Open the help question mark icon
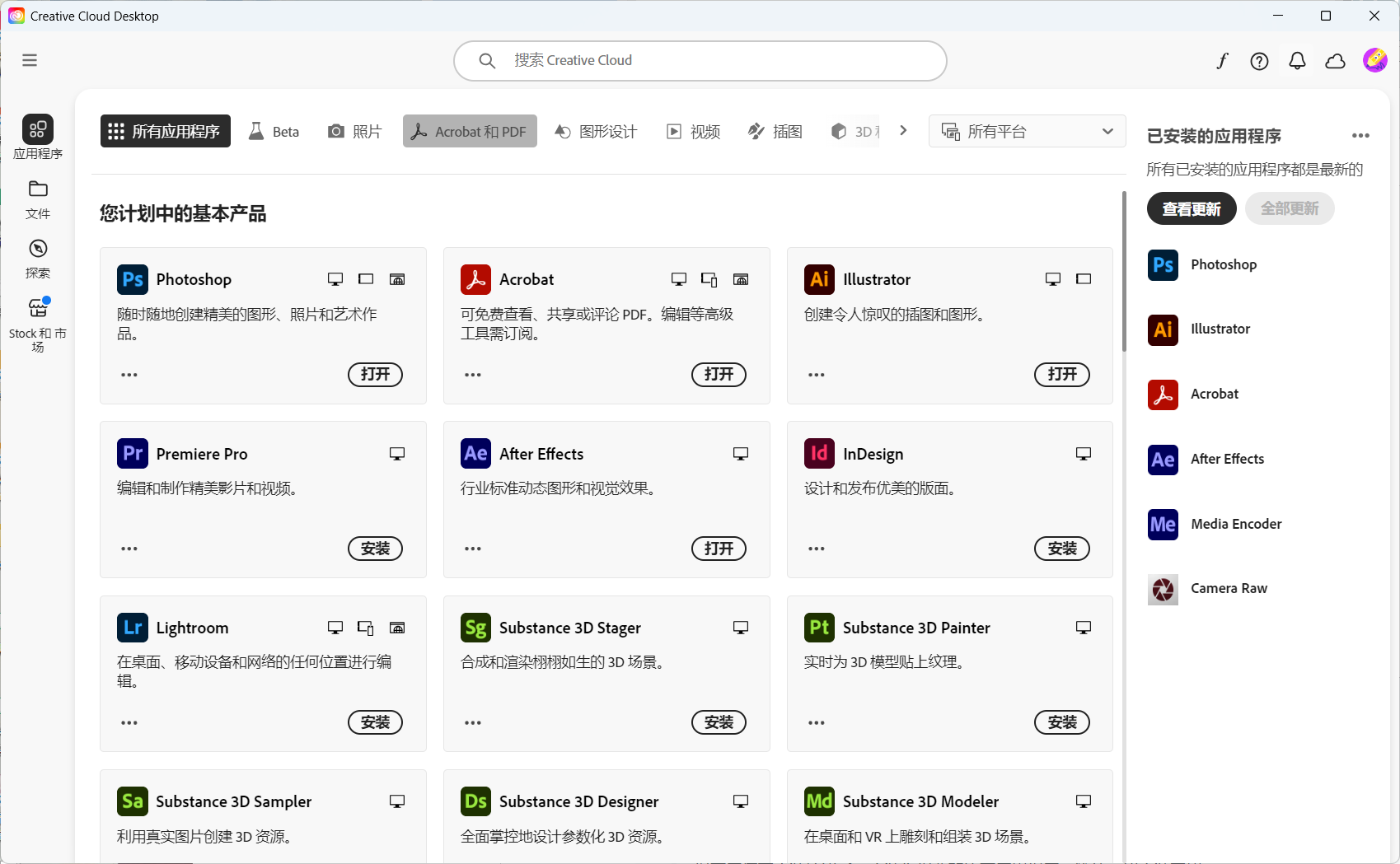 click(x=1259, y=61)
